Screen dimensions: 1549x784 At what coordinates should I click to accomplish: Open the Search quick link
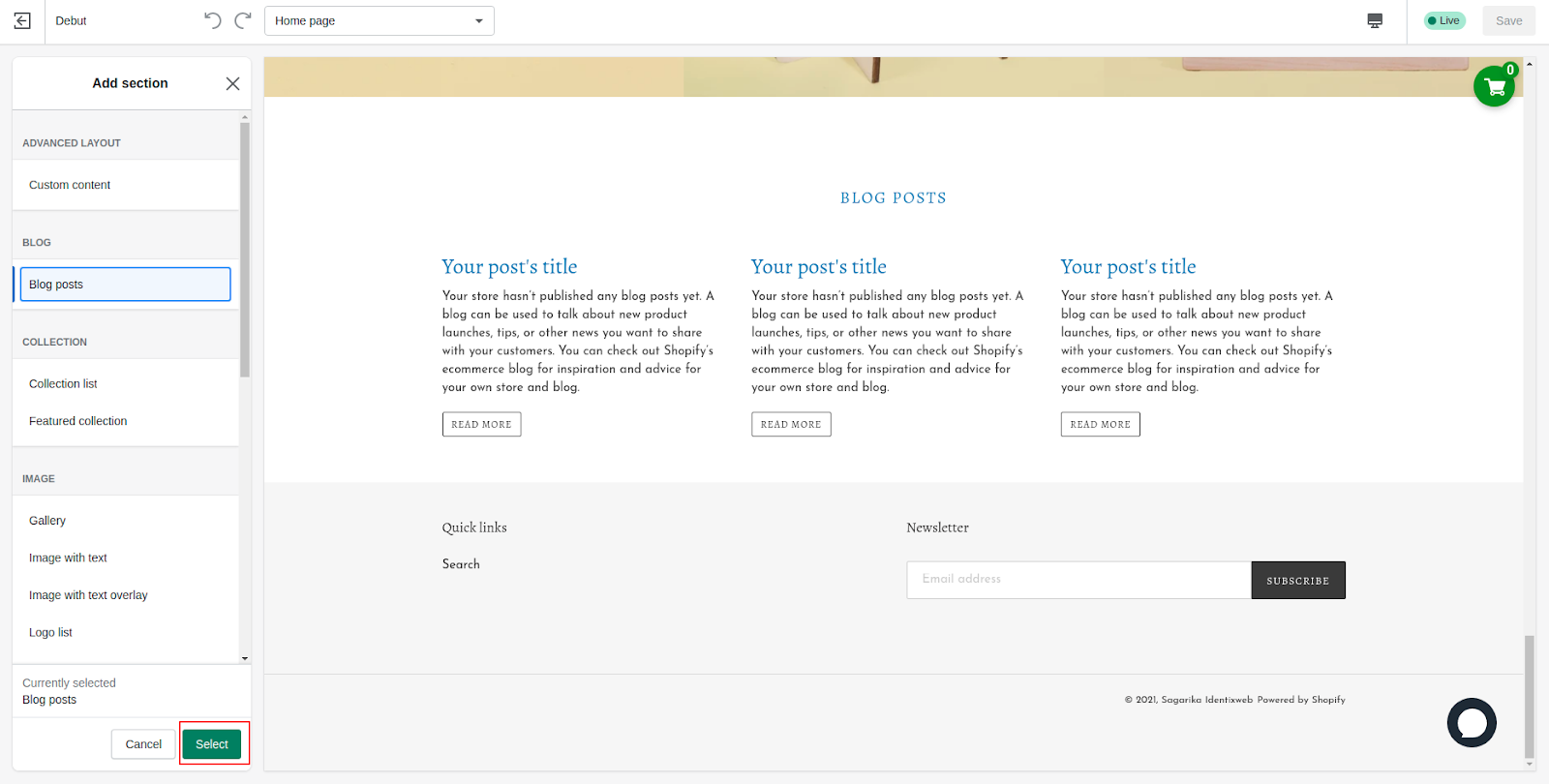pos(461,564)
